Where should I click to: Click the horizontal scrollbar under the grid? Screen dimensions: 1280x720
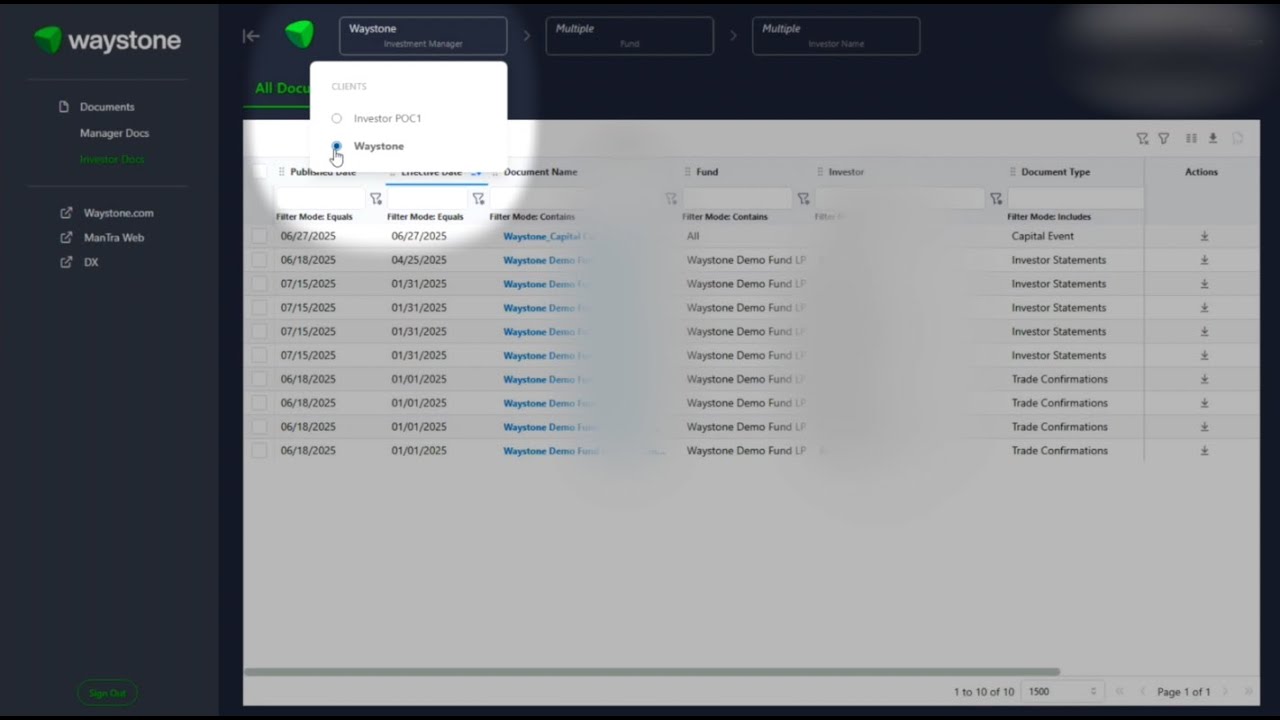click(x=651, y=672)
